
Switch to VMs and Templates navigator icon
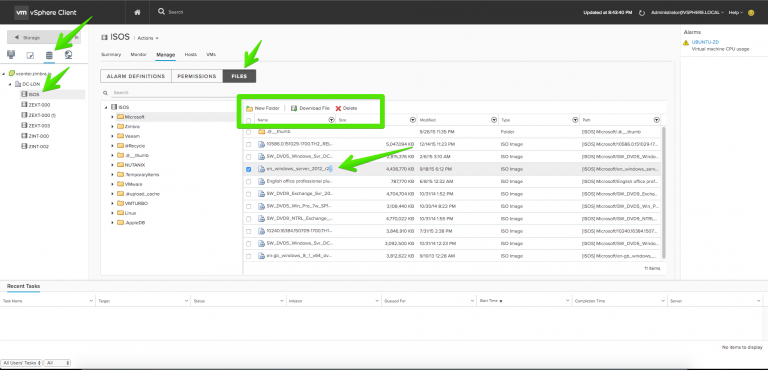(x=30, y=55)
